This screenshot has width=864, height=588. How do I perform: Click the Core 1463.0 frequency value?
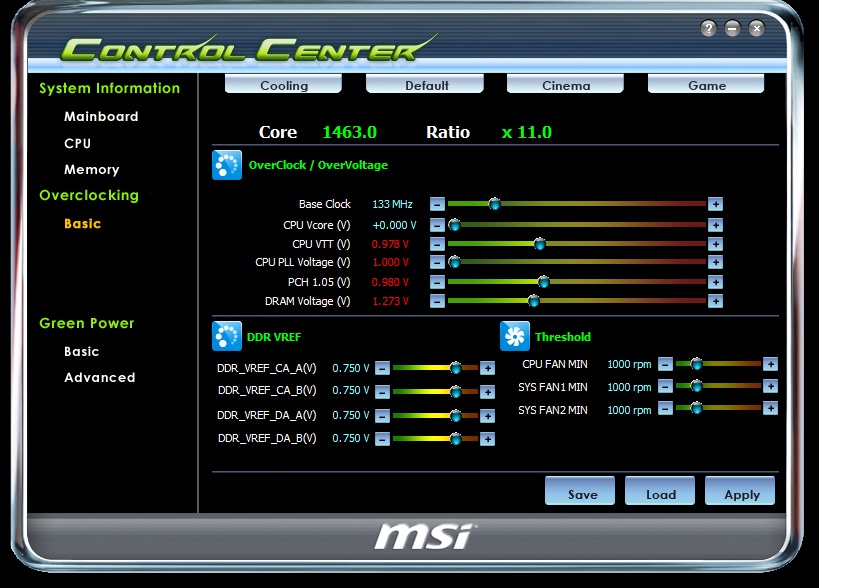pos(349,132)
